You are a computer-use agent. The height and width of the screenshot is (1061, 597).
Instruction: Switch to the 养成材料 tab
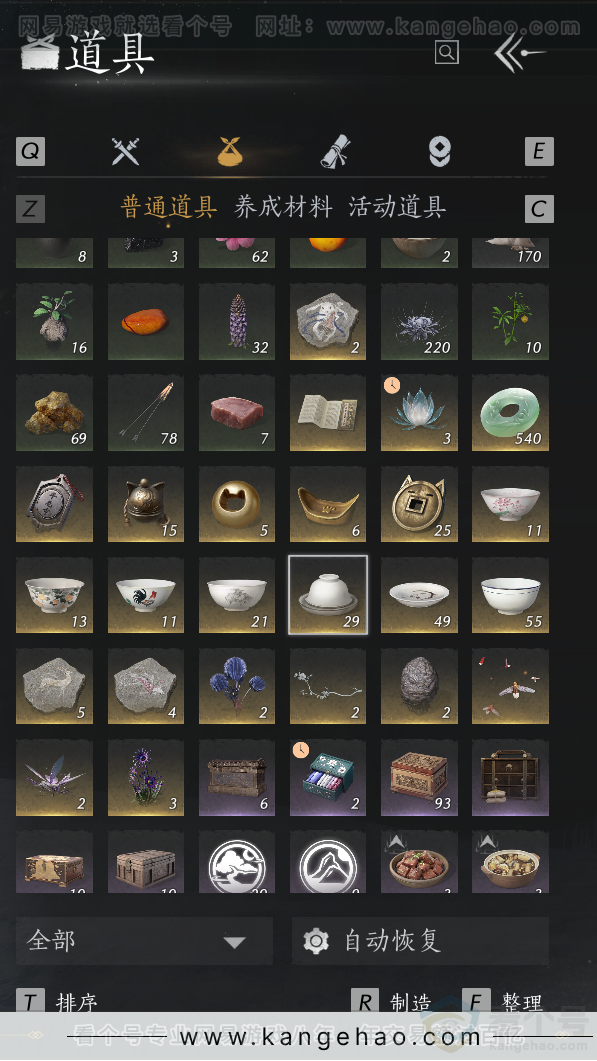(283, 207)
